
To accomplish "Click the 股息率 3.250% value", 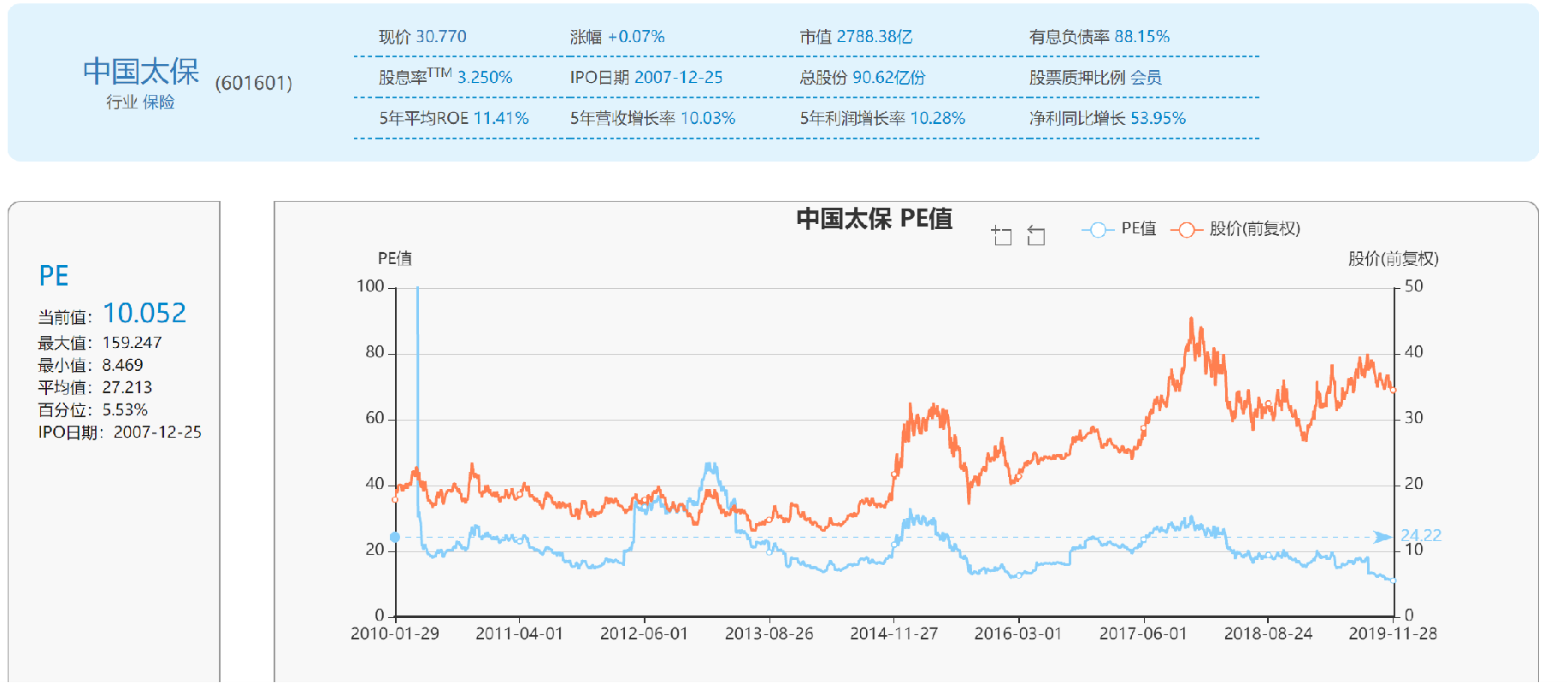I will pyautogui.click(x=485, y=78).
